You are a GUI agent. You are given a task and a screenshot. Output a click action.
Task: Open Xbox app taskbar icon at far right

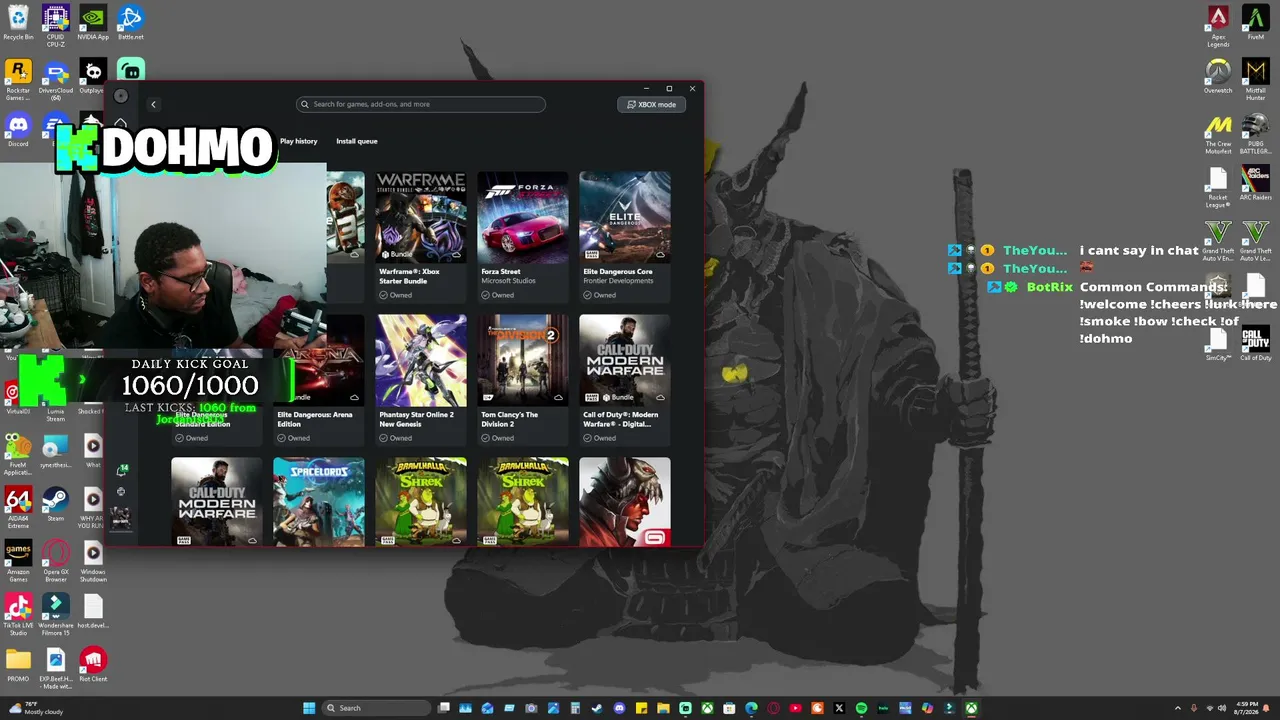click(971, 708)
